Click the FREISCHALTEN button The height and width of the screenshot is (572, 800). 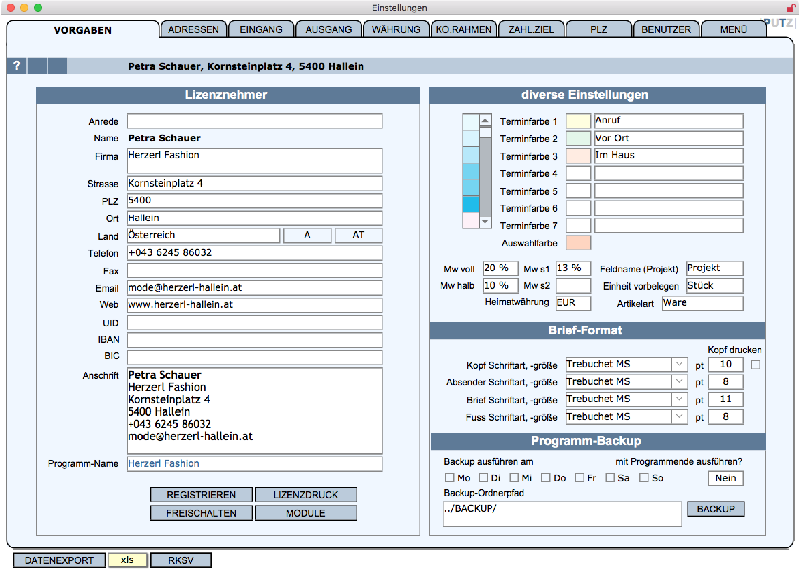click(201, 513)
